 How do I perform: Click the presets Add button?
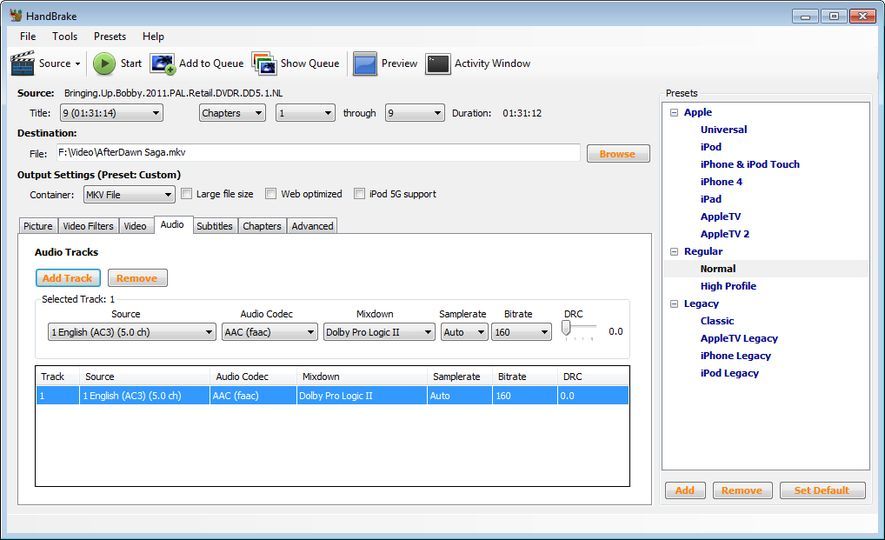(685, 490)
